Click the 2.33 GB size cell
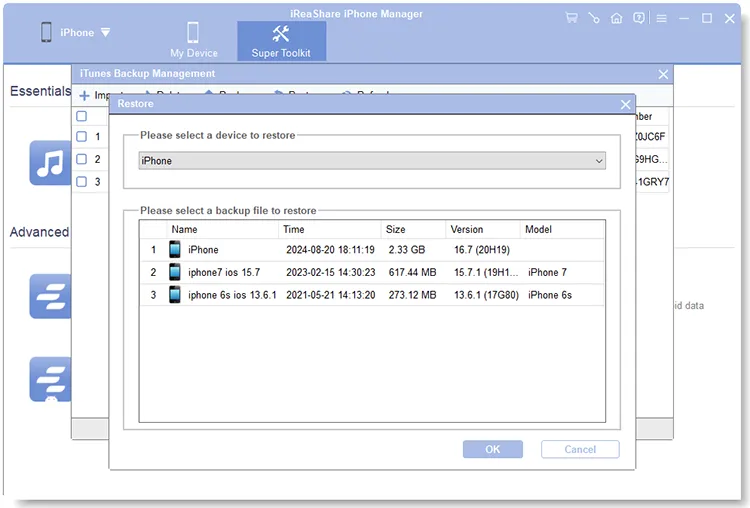The image size is (750, 508). (x=407, y=250)
